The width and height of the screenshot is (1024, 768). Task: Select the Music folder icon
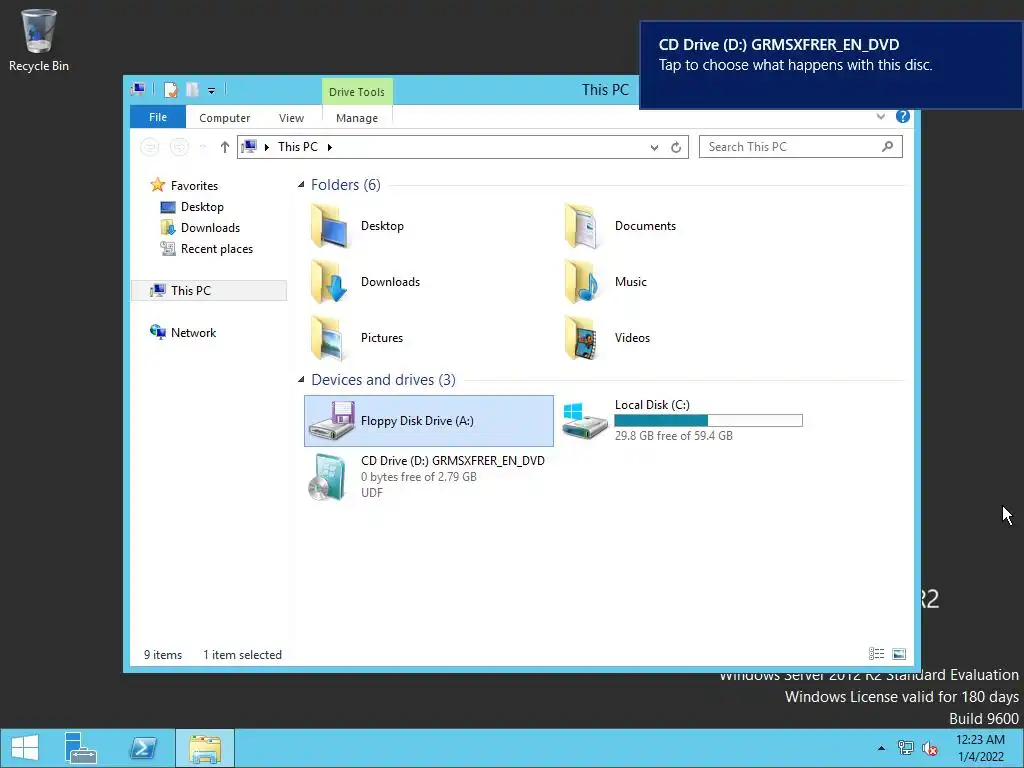pos(582,281)
